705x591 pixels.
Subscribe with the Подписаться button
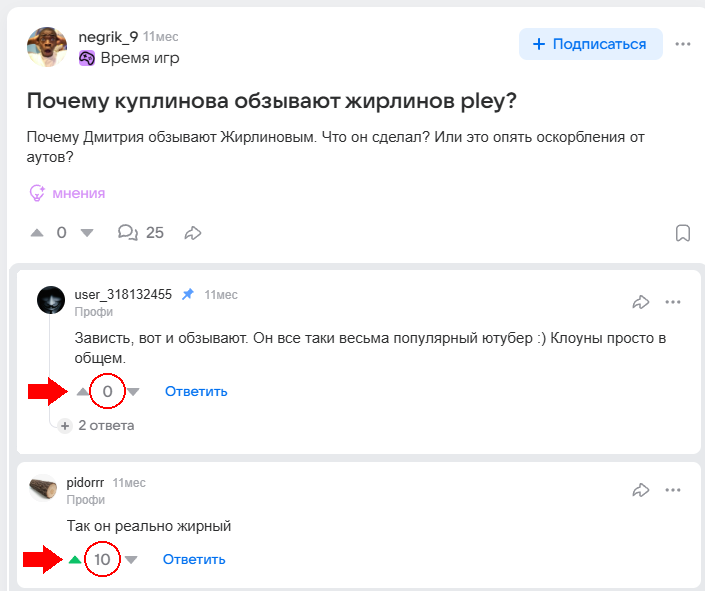pos(590,44)
